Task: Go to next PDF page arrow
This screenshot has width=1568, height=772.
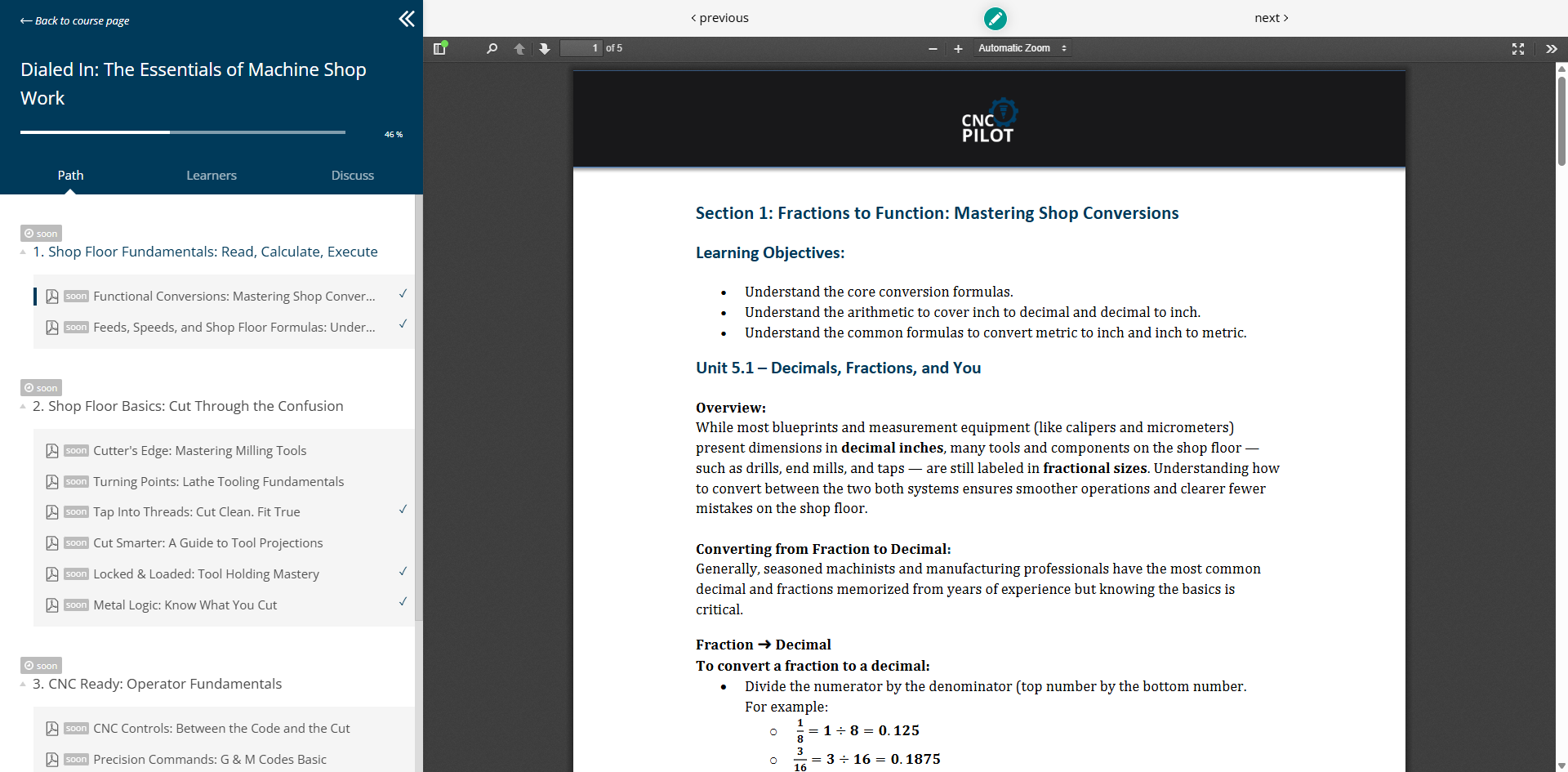Action: (545, 49)
